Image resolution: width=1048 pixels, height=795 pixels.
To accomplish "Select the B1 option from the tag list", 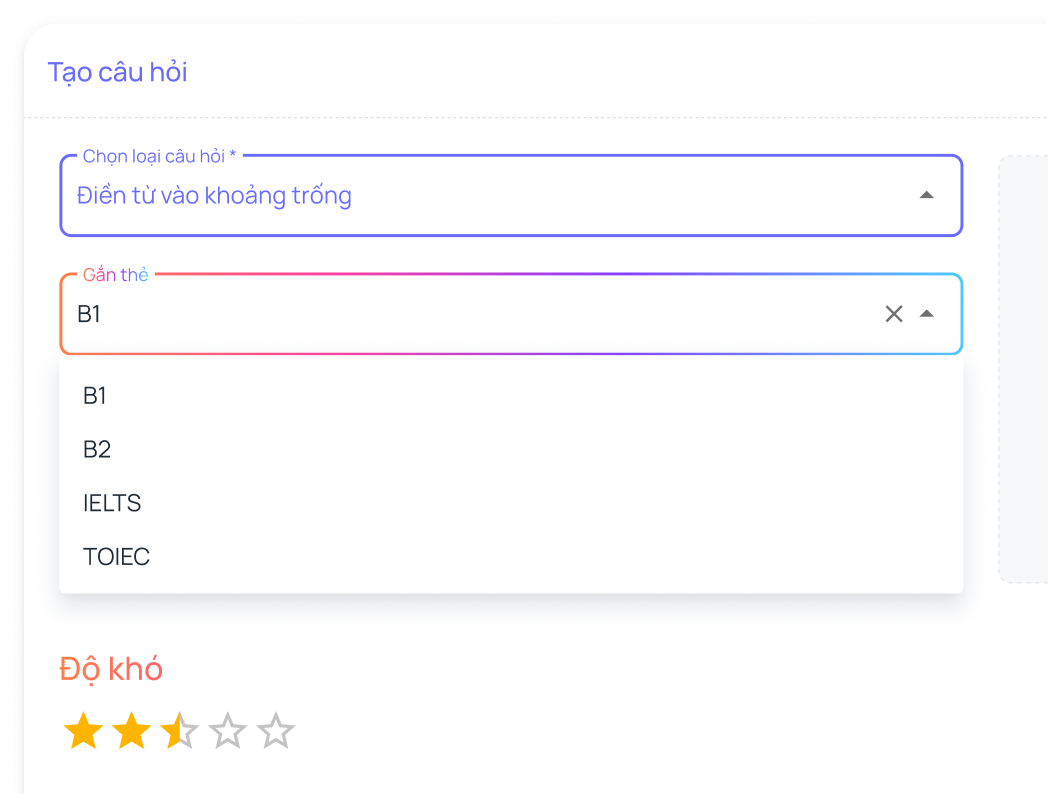I will [x=95, y=396].
